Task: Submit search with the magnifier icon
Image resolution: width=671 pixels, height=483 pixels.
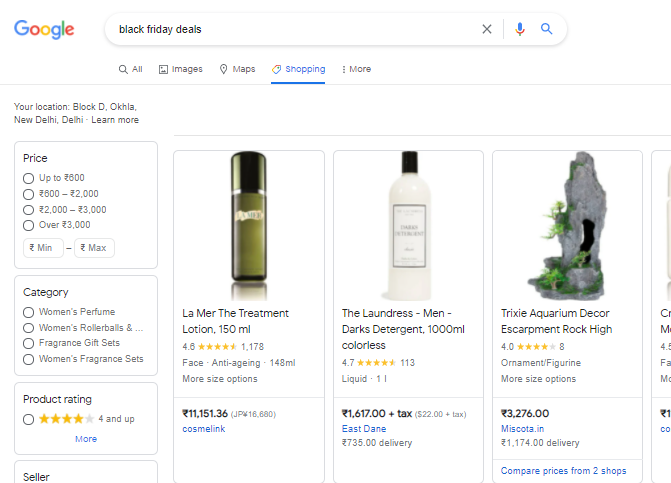Action: point(546,29)
